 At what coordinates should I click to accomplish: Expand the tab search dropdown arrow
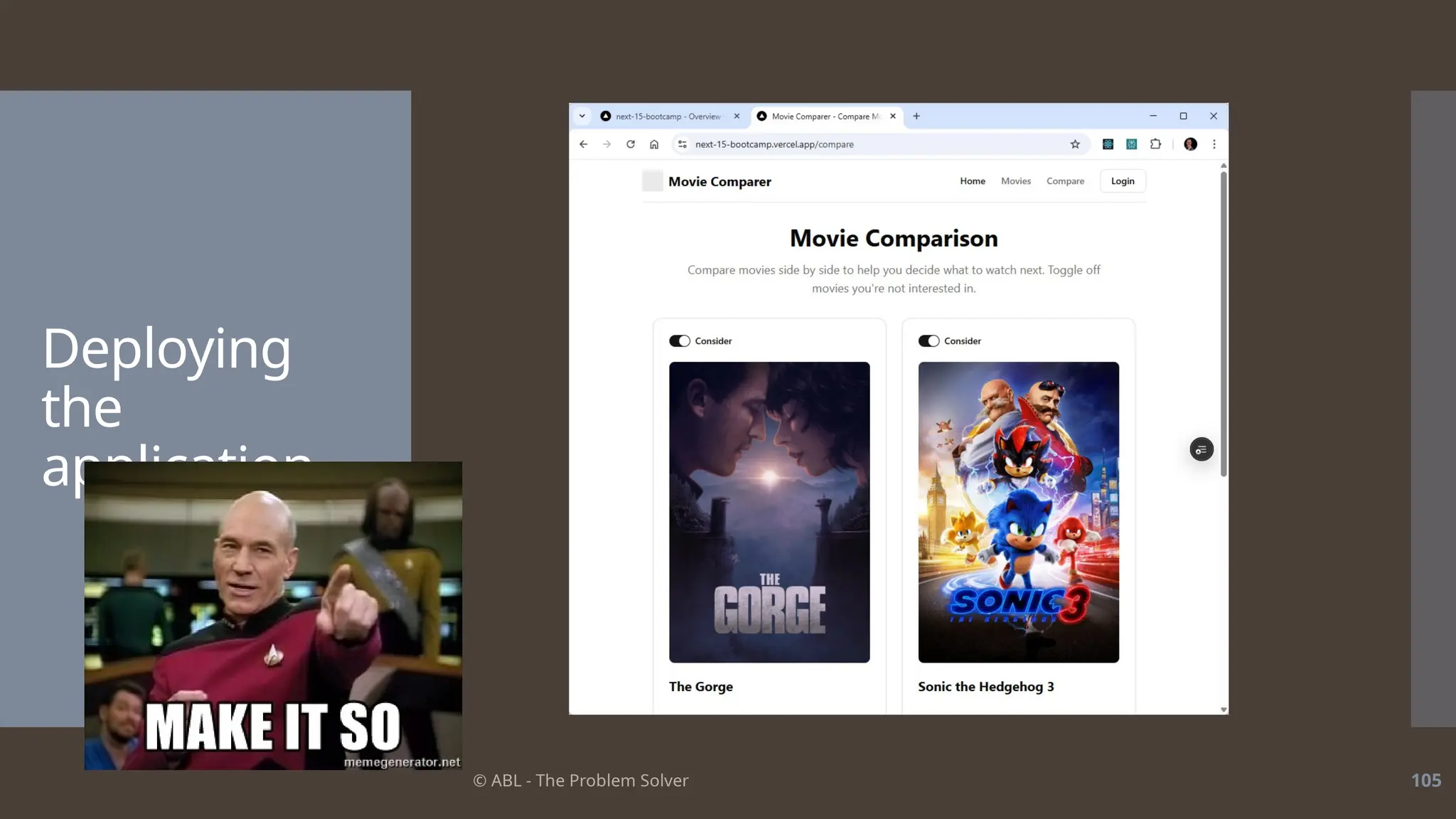click(582, 116)
